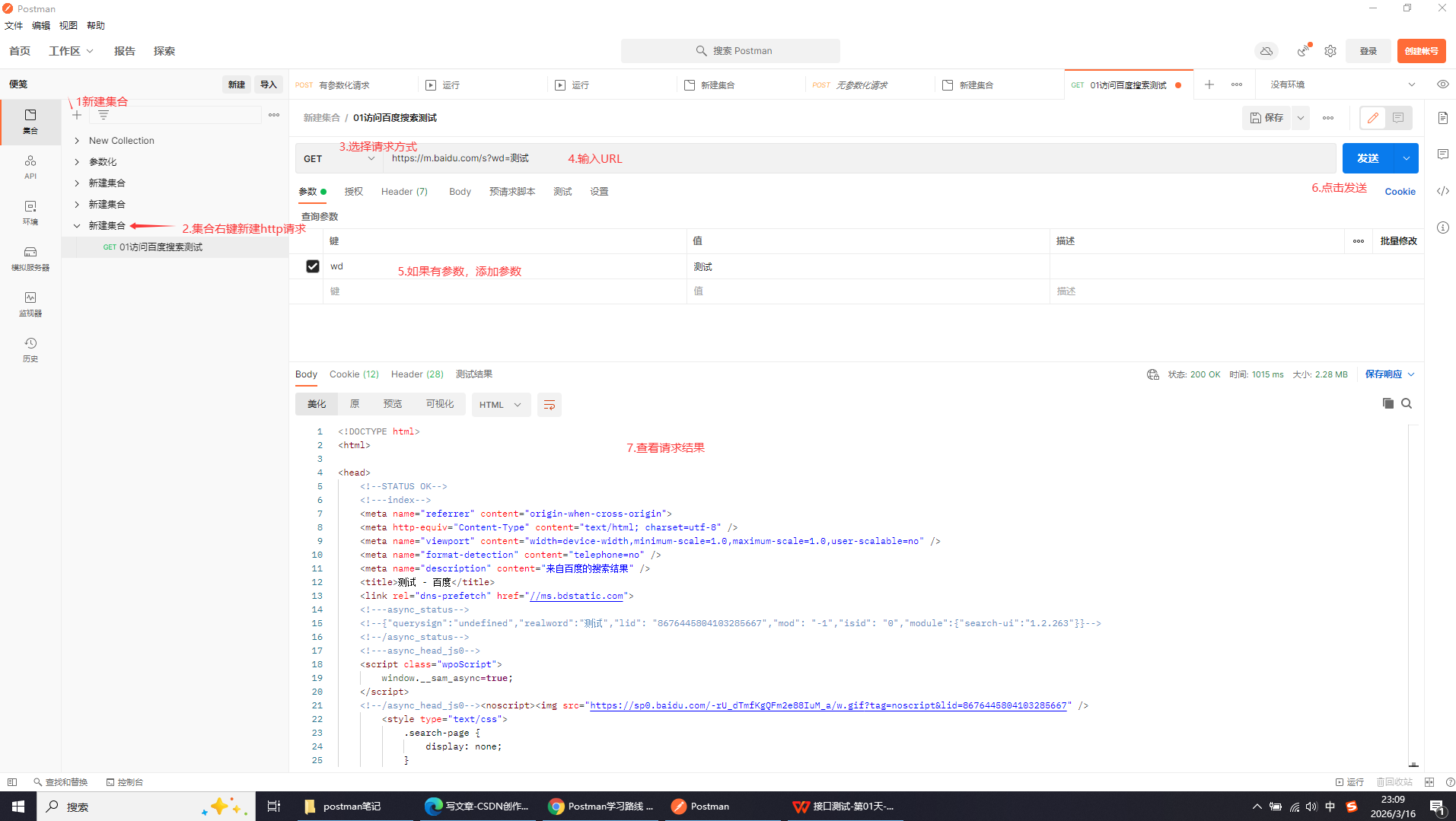Click the 新建 button in sidebar

(x=237, y=84)
